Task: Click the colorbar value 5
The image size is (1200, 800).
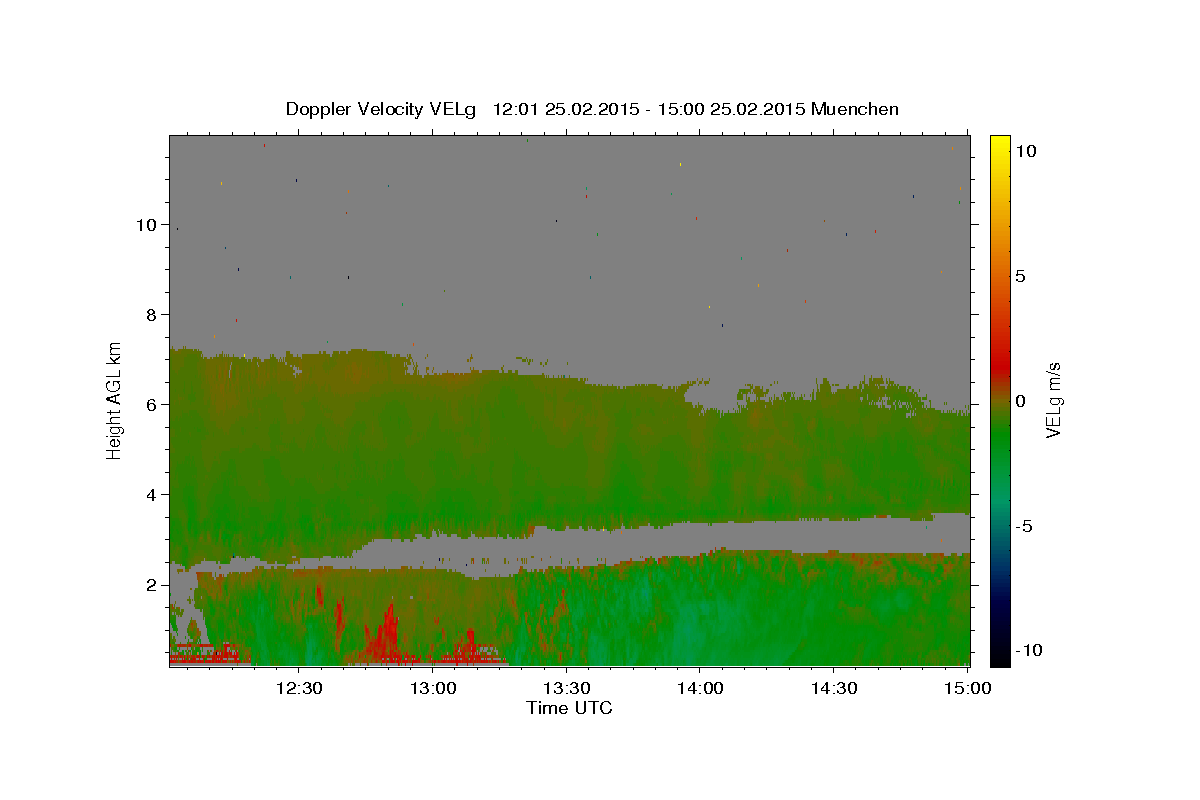Action: (x=1020, y=276)
